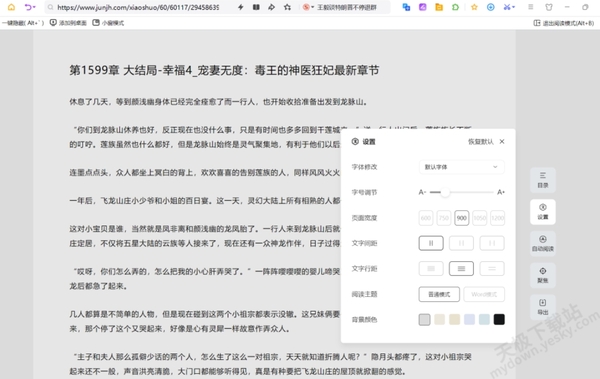This screenshot has height=379, width=600.
Task: Click the reader book icon in address bar
Action: pos(256,7)
